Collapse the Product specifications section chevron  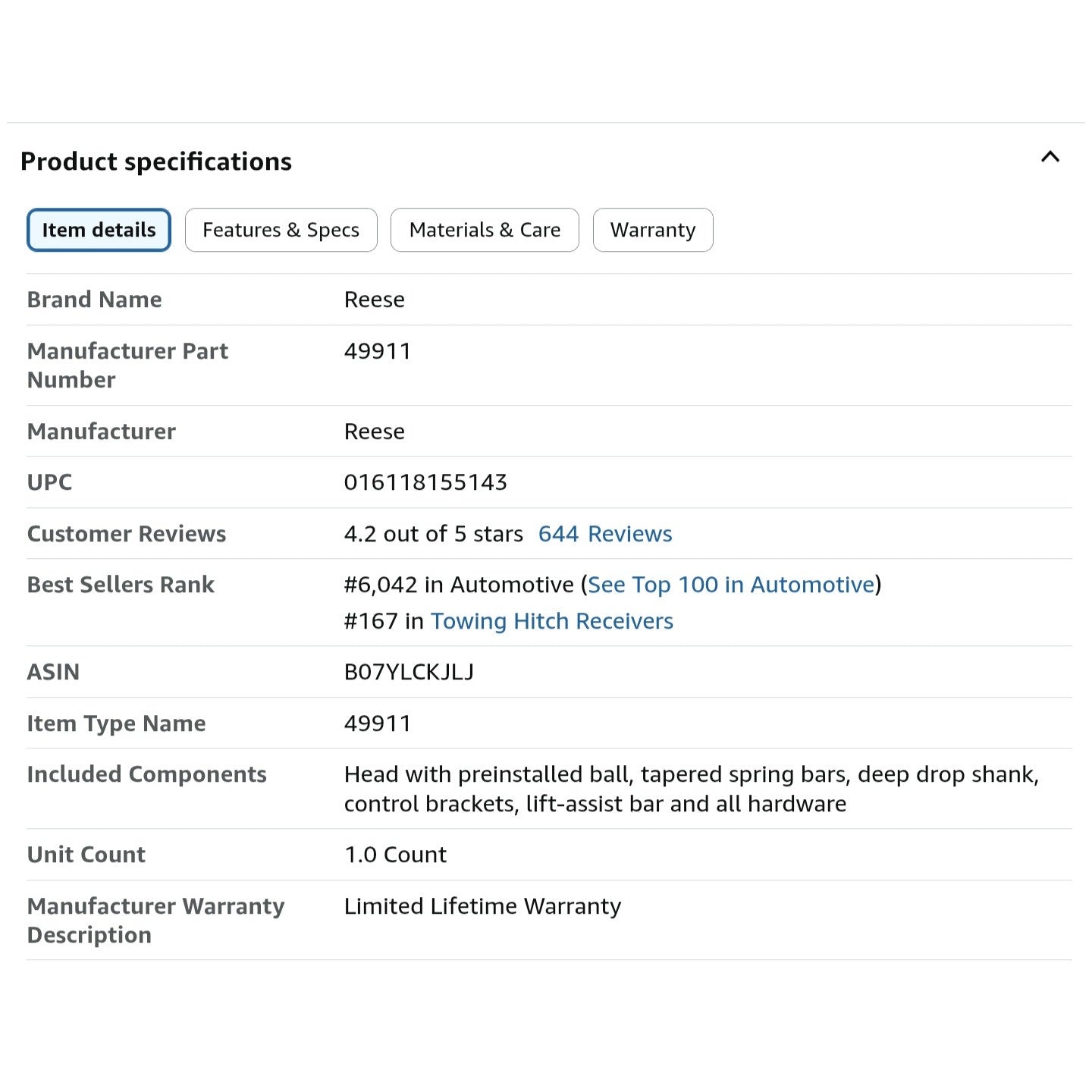click(1050, 157)
